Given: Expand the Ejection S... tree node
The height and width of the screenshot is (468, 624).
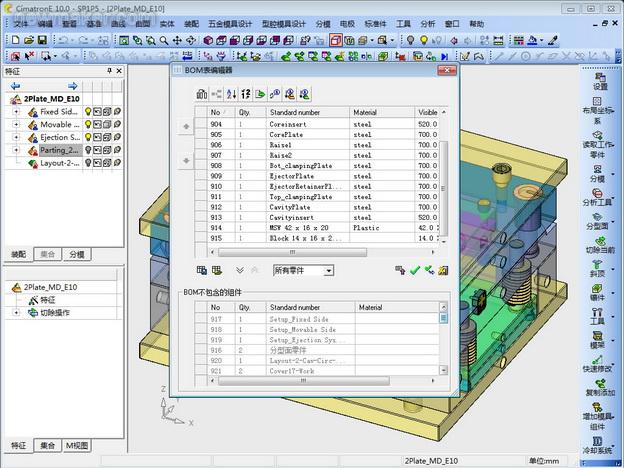Looking at the screenshot, I should point(16,137).
